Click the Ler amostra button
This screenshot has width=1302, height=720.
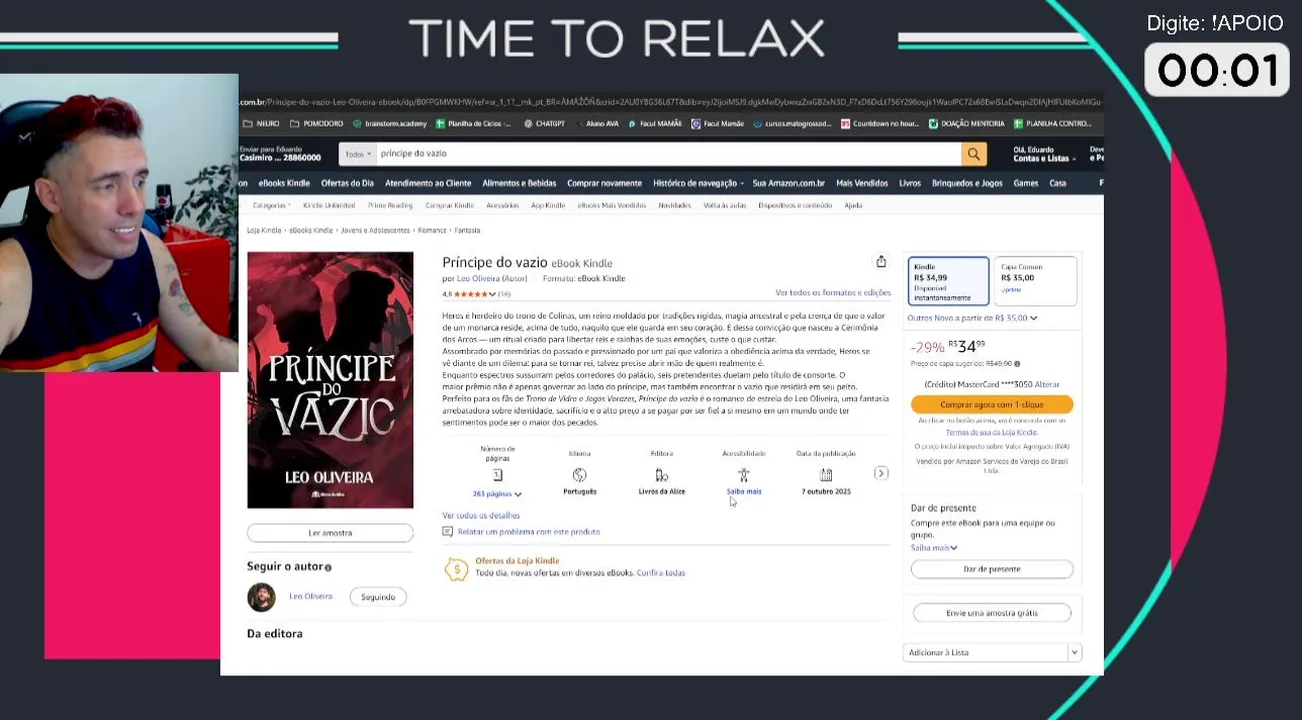click(330, 533)
